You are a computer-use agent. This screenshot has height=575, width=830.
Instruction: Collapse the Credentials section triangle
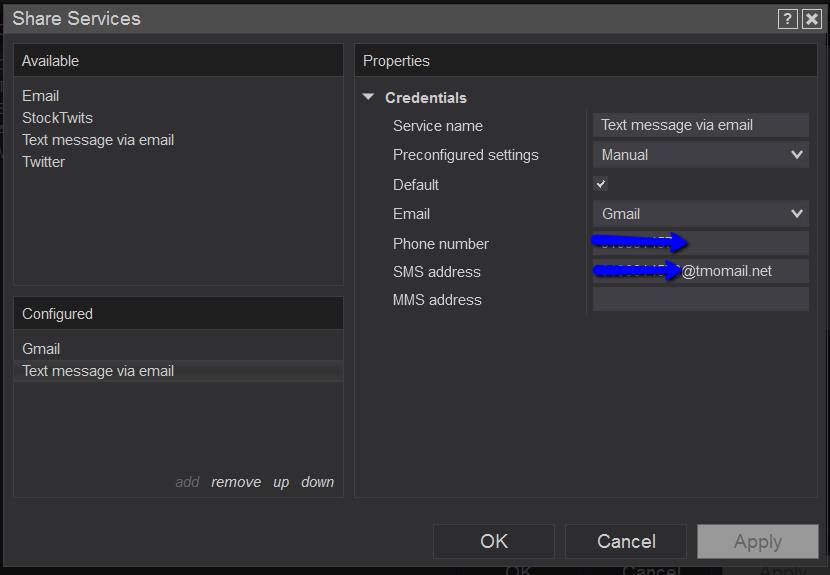[369, 98]
